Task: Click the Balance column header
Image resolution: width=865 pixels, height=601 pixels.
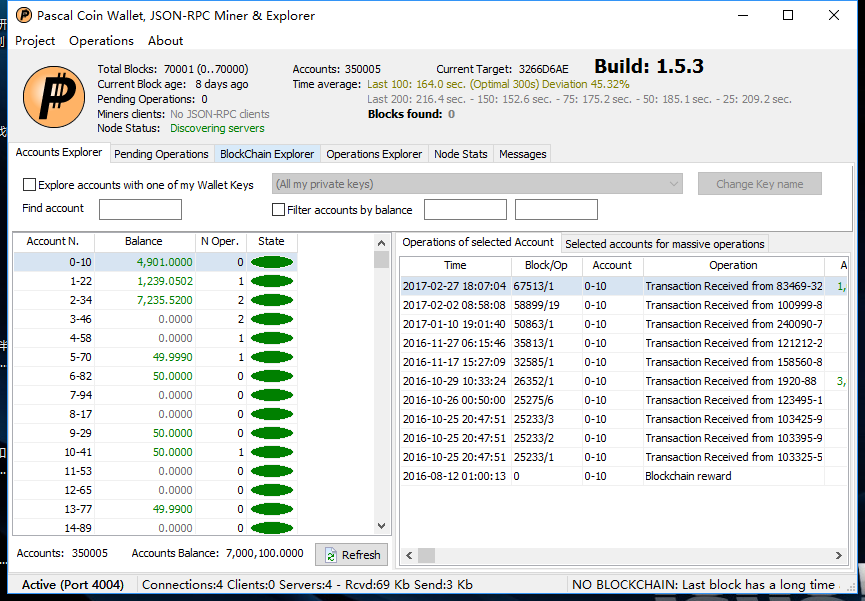Action: pyautogui.click(x=143, y=242)
